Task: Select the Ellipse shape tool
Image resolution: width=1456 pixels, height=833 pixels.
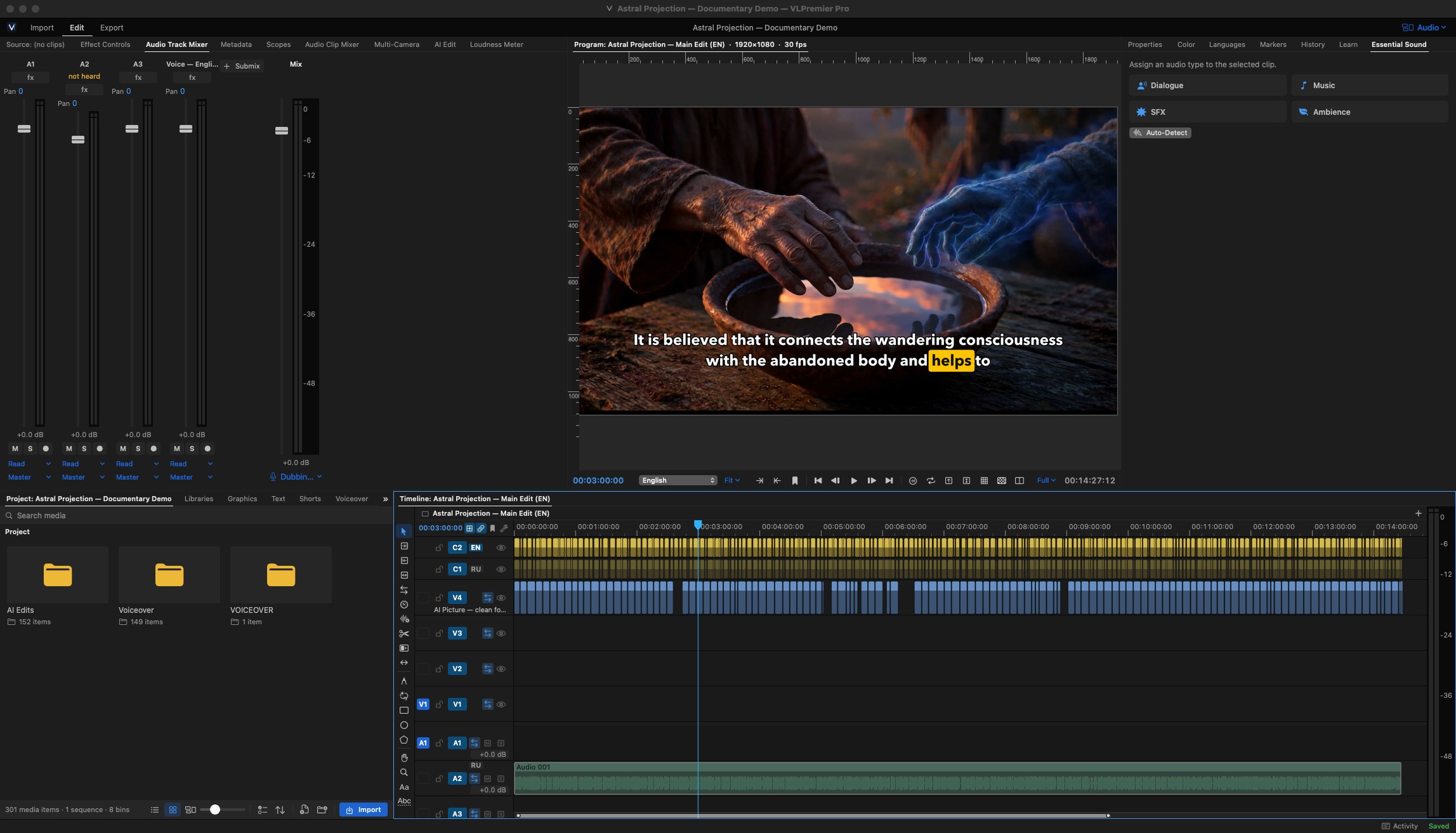Action: 403,725
